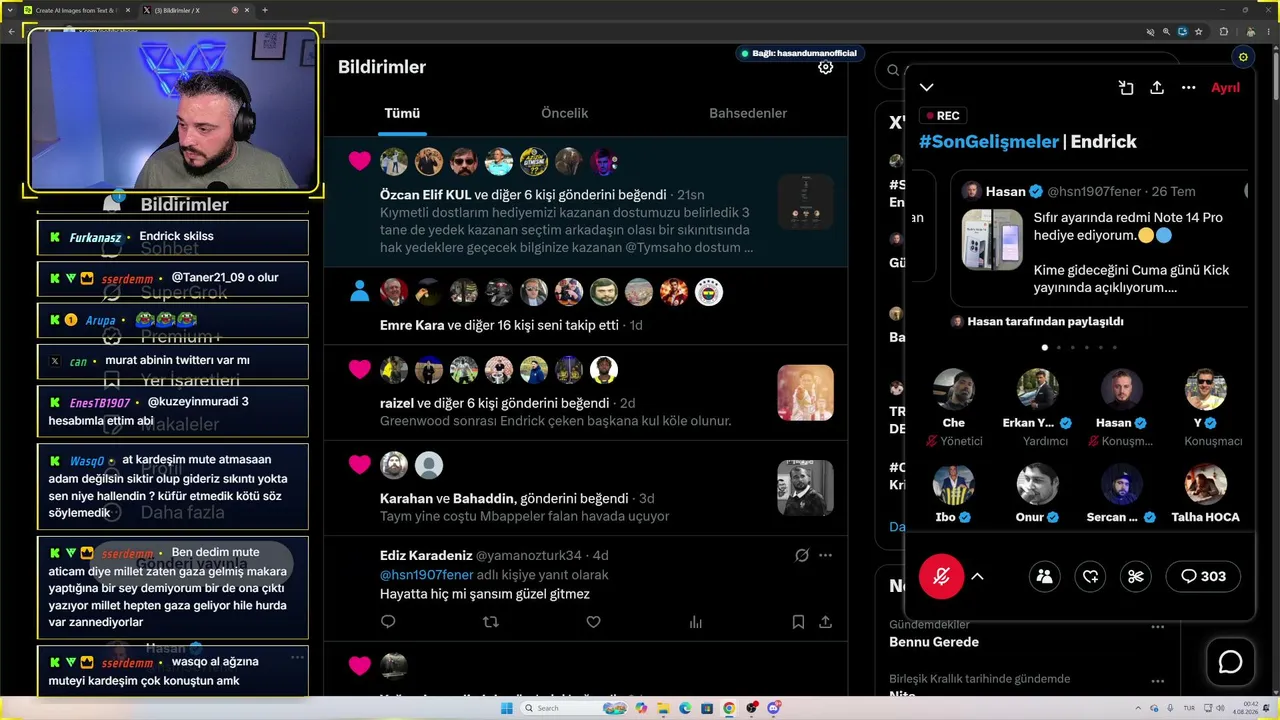1280x720 pixels.
Task: Switch to the Öncelik tab
Action: (564, 113)
